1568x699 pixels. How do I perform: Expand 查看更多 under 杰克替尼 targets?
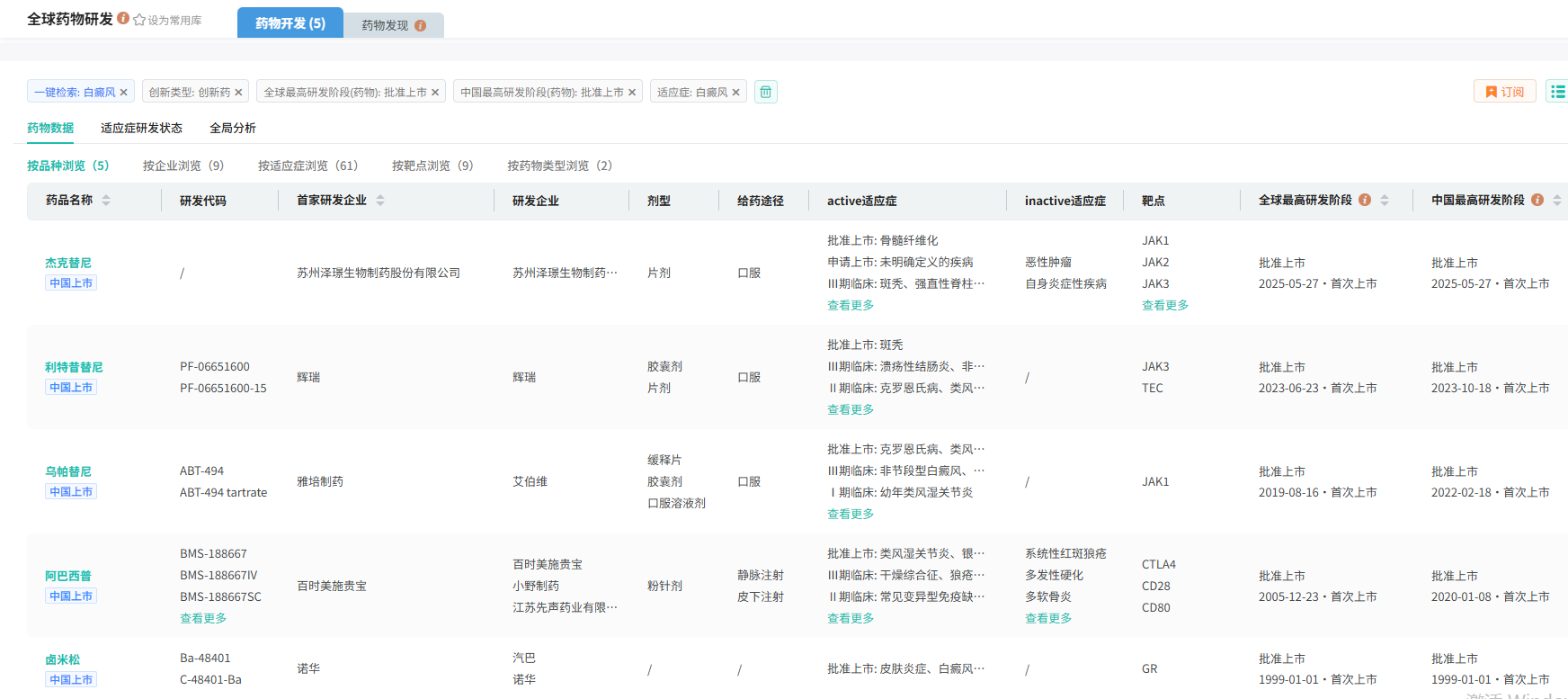click(x=1164, y=305)
